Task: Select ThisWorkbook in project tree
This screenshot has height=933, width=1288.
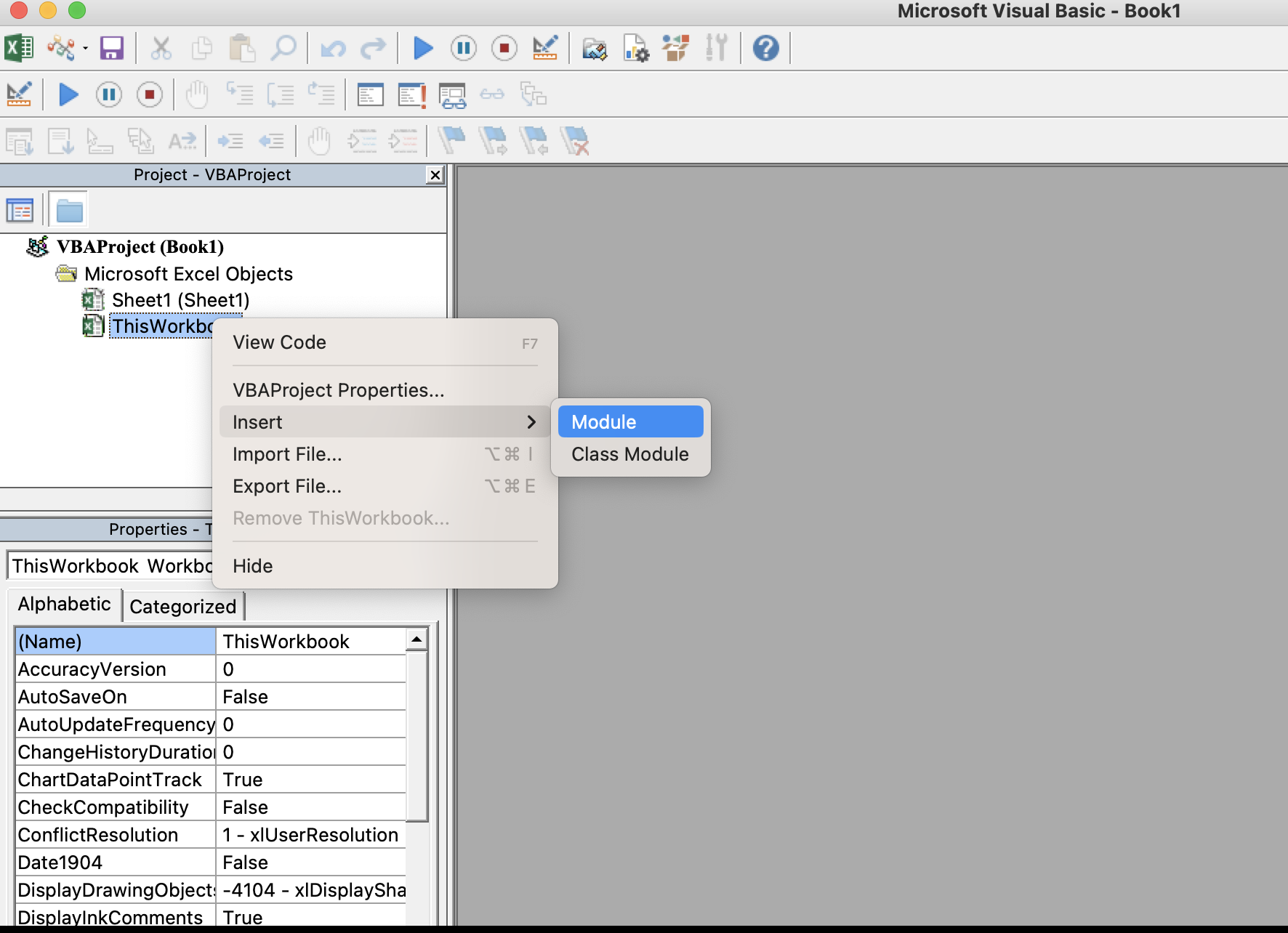Action: click(161, 326)
